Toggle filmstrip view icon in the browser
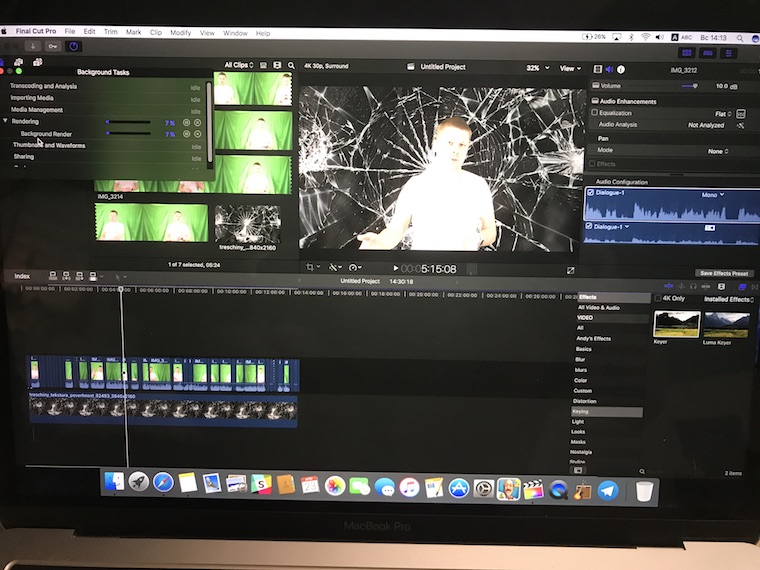The image size is (760, 570). click(x=277, y=65)
